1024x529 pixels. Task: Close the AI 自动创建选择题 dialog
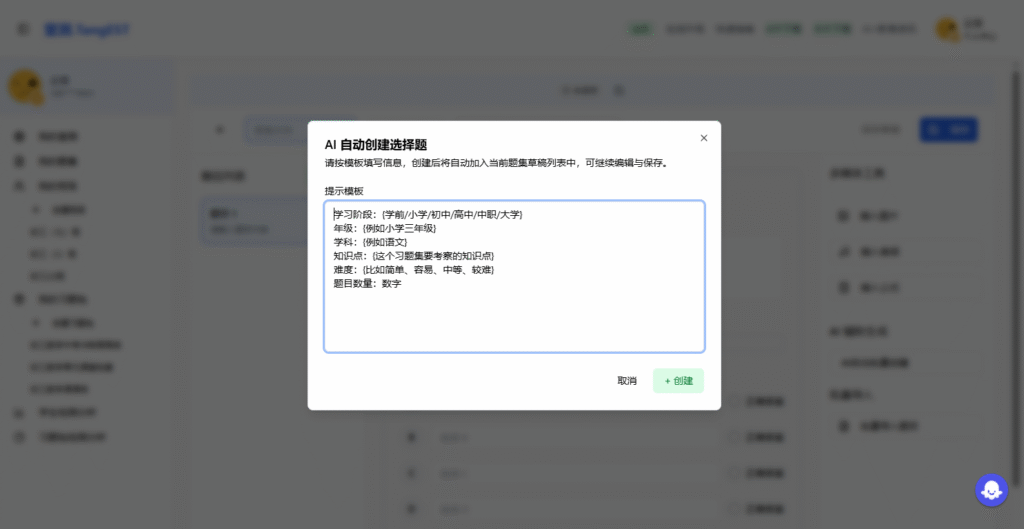[703, 138]
